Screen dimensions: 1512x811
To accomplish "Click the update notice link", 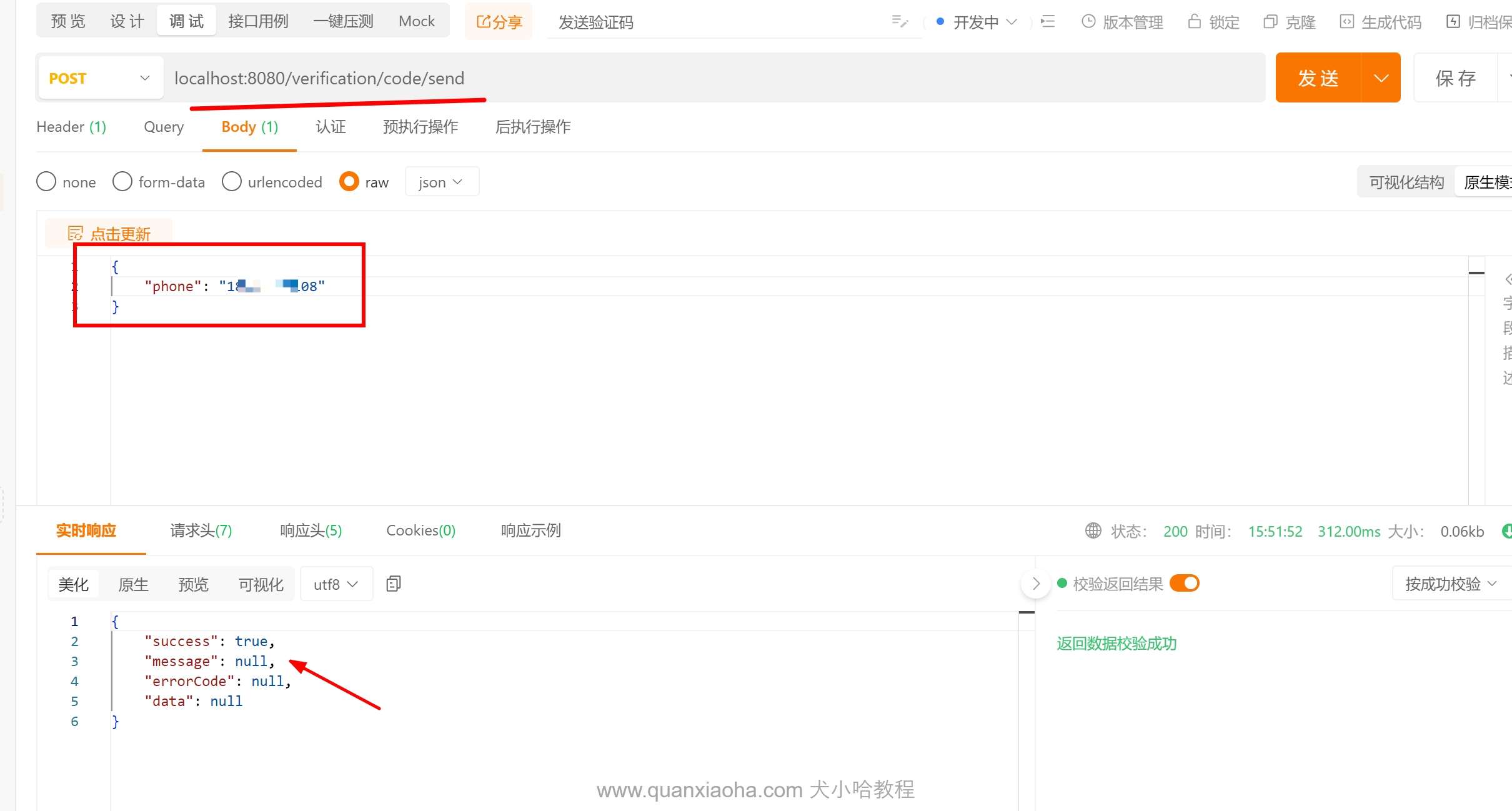I will tap(120, 234).
